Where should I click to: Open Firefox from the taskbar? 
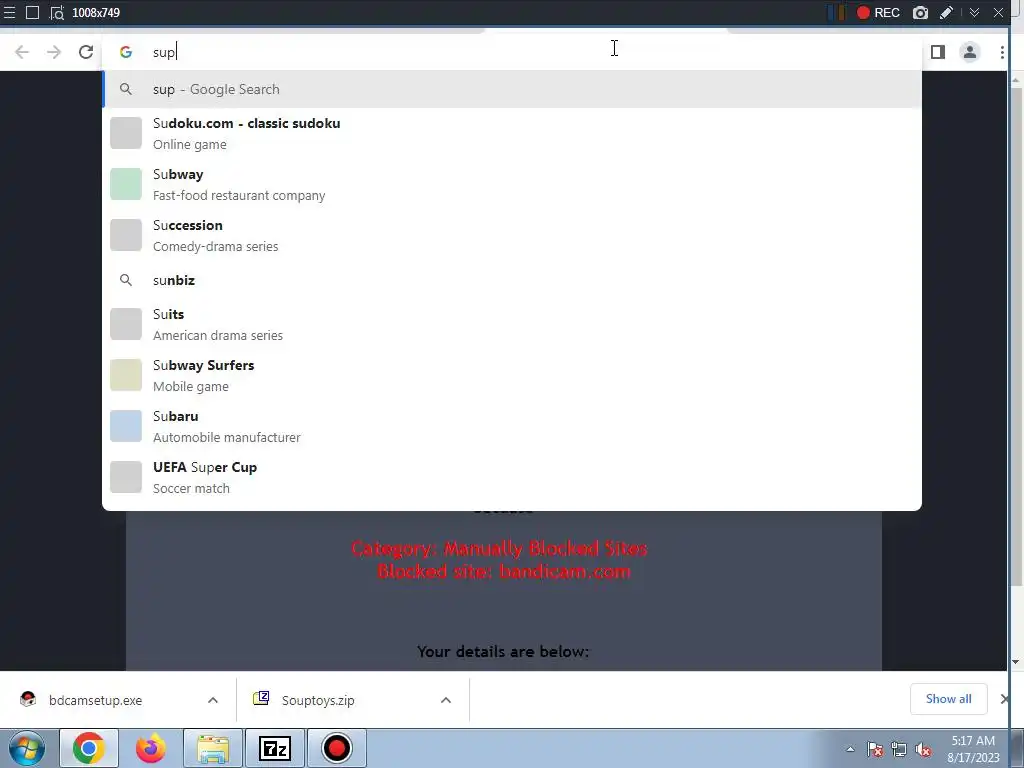(x=151, y=748)
